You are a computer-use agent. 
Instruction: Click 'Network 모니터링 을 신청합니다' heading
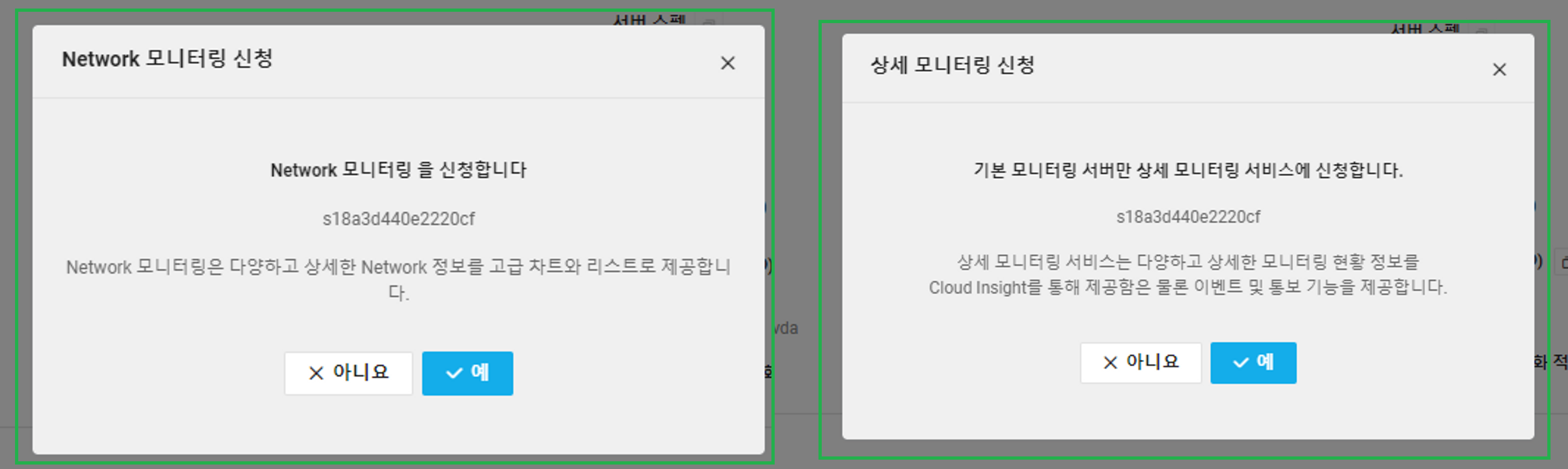tap(398, 170)
